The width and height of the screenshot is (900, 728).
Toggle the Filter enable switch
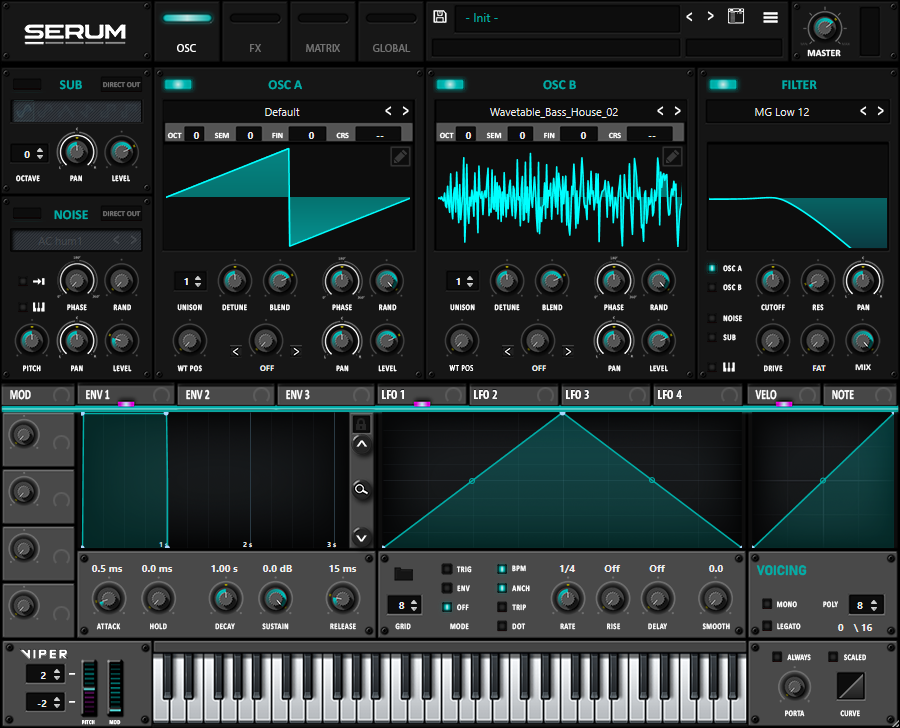723,84
